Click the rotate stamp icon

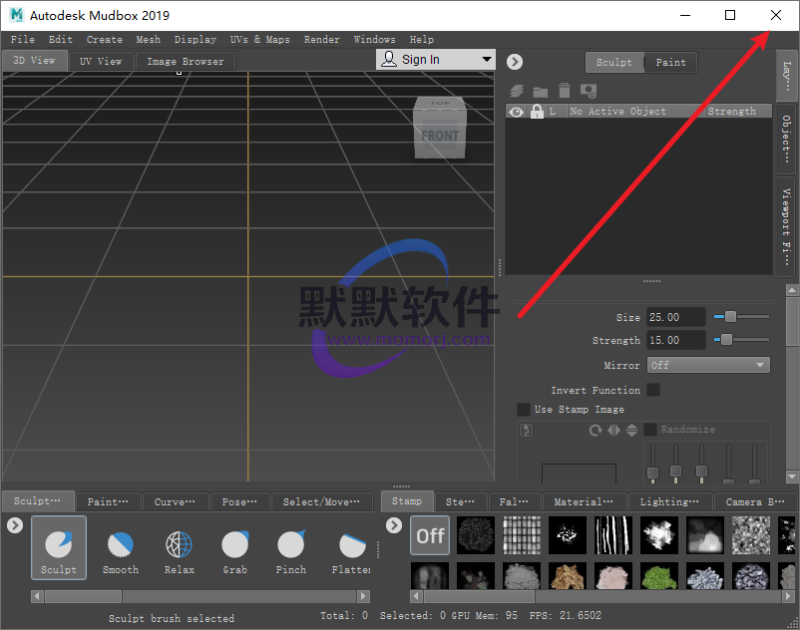tap(595, 430)
